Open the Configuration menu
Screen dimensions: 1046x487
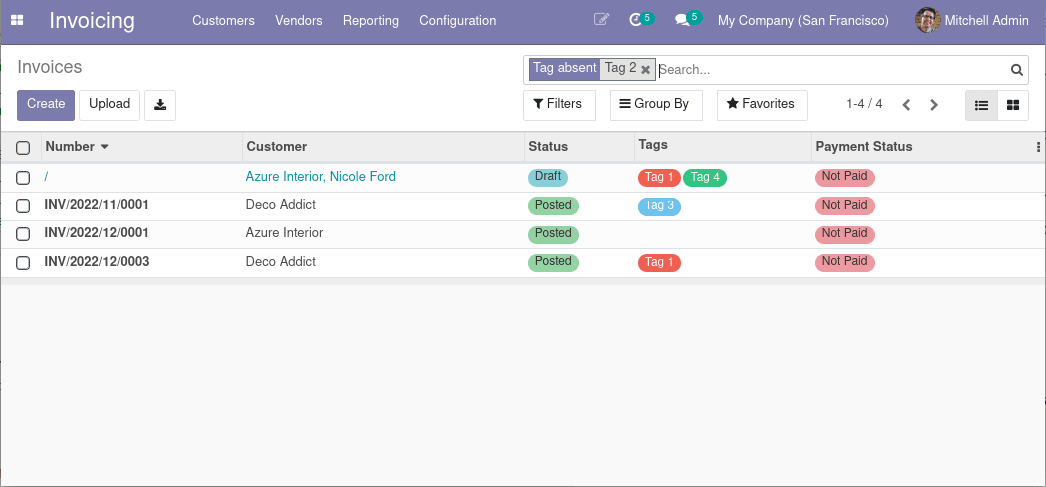458,21
